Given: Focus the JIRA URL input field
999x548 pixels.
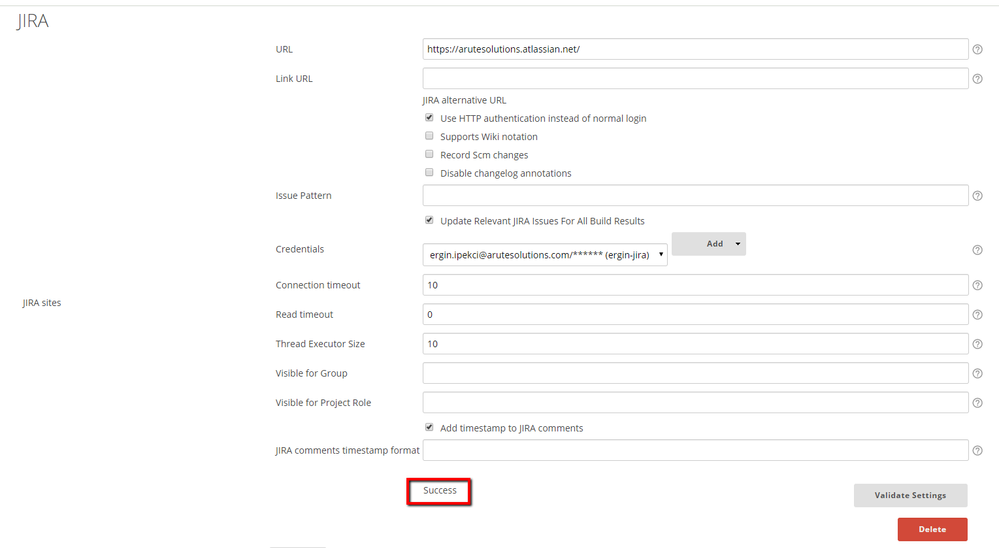Looking at the screenshot, I should tap(695, 49).
